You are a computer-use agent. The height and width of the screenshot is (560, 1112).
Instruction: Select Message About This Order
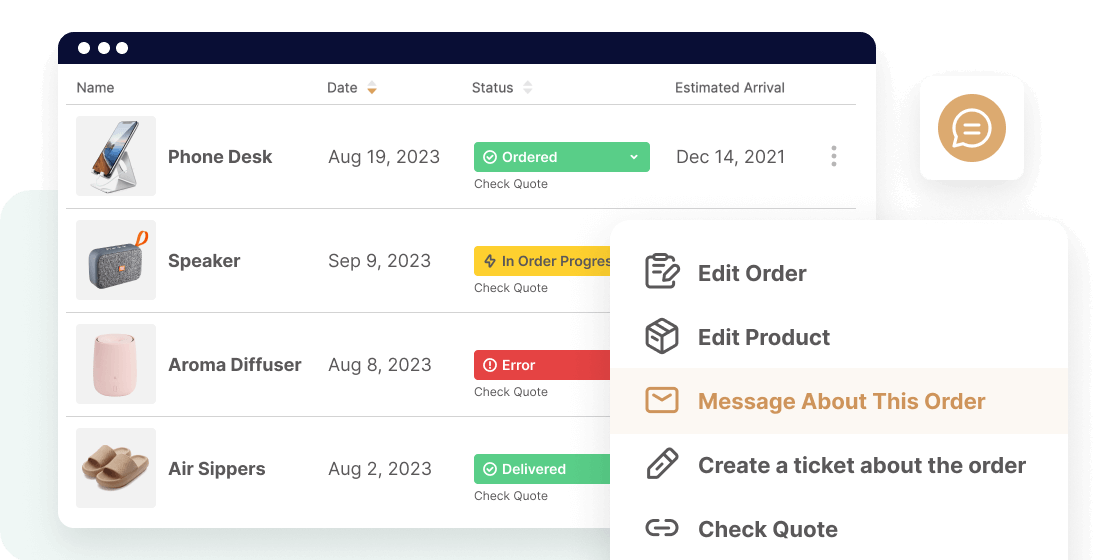click(839, 401)
